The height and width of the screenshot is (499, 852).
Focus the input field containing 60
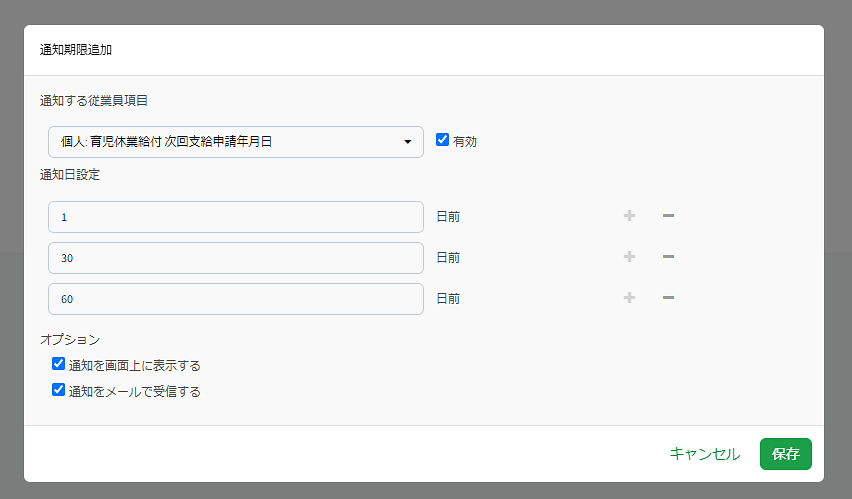point(236,299)
